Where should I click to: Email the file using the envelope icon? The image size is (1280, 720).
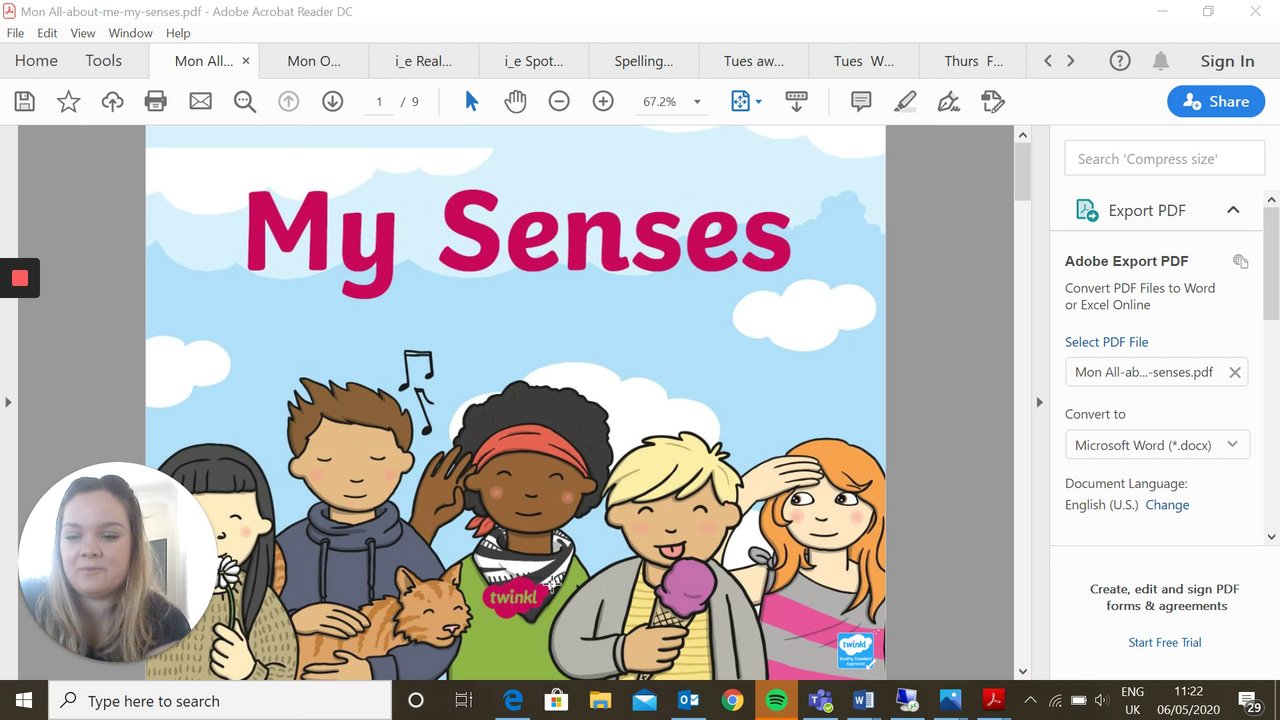point(200,101)
